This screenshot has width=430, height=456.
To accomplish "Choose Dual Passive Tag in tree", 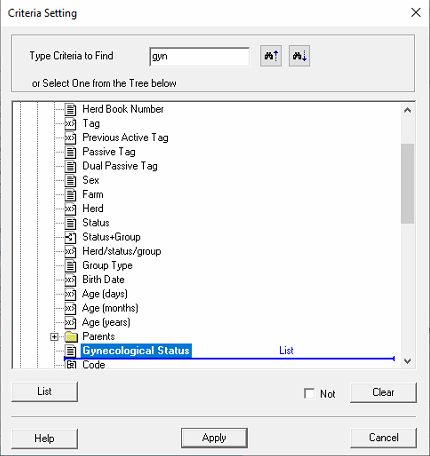I will 120,166.
